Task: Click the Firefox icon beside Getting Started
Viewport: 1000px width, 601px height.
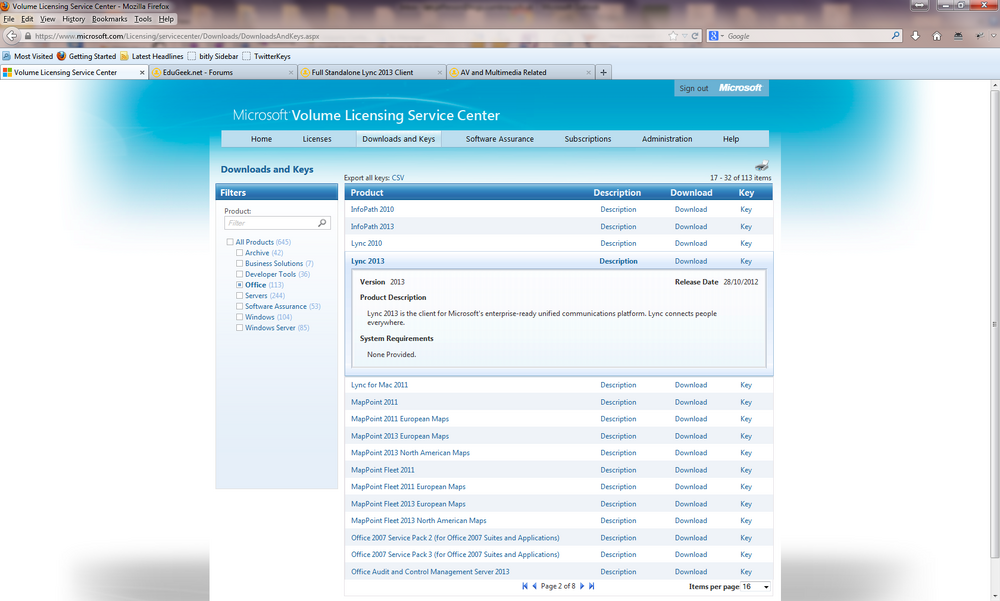Action: point(61,56)
